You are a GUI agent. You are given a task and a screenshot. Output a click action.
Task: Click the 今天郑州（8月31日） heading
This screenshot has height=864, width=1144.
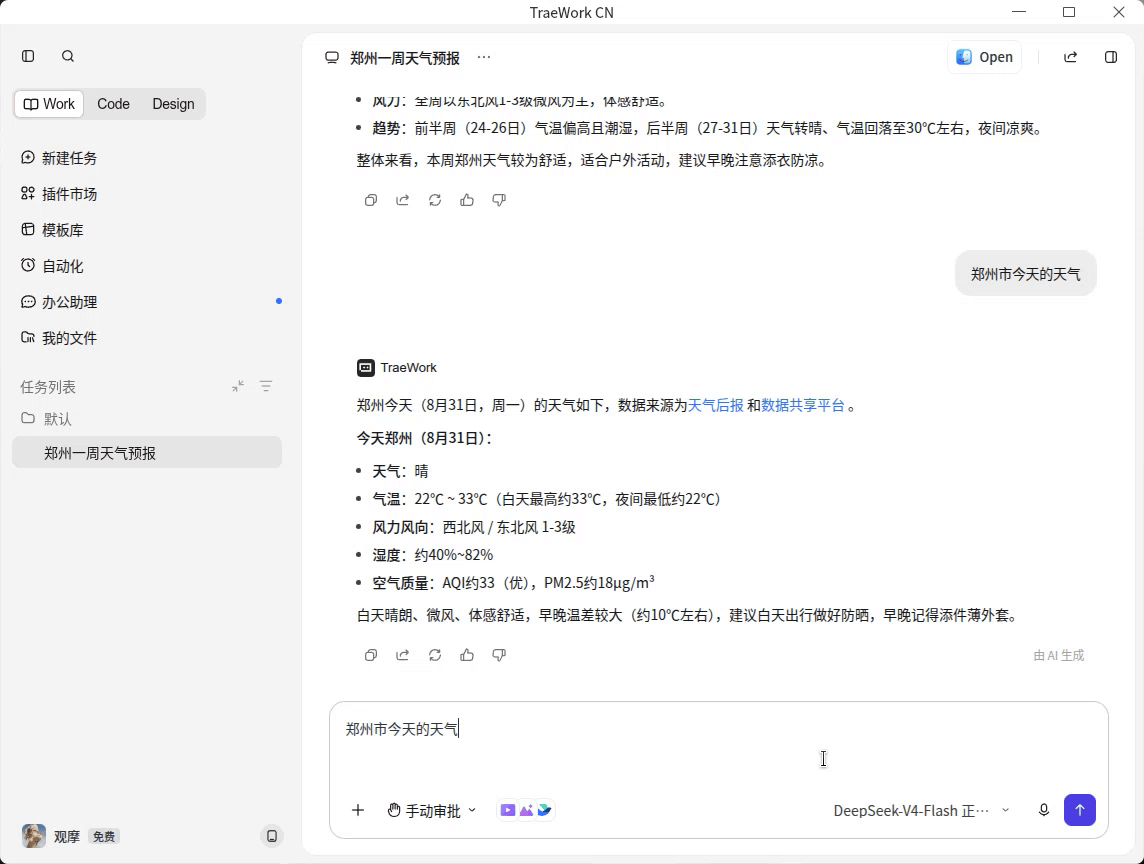[425, 439]
